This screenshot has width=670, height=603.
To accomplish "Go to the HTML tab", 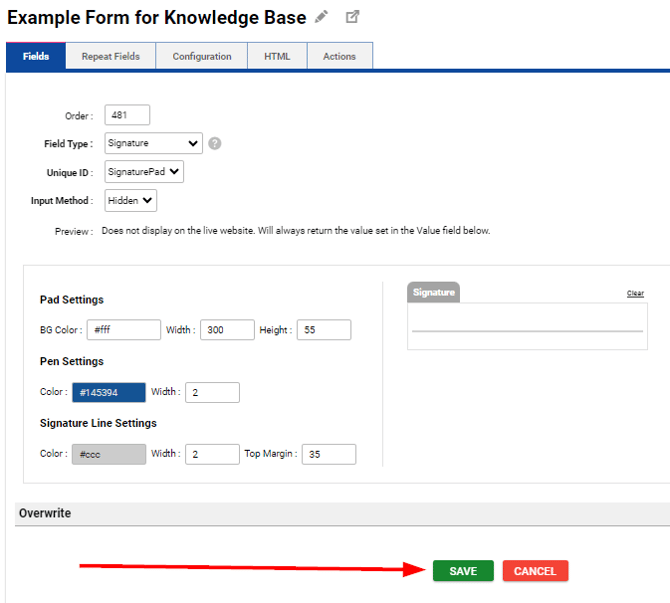I will point(277,57).
